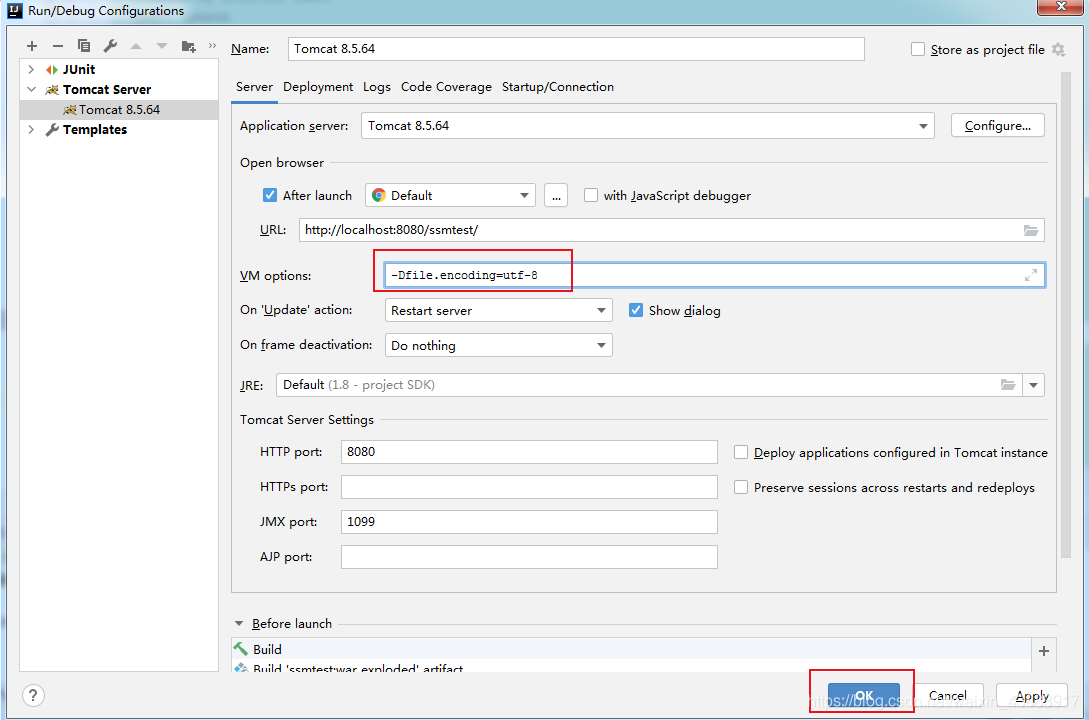Expand the Templates tree node

31,130
